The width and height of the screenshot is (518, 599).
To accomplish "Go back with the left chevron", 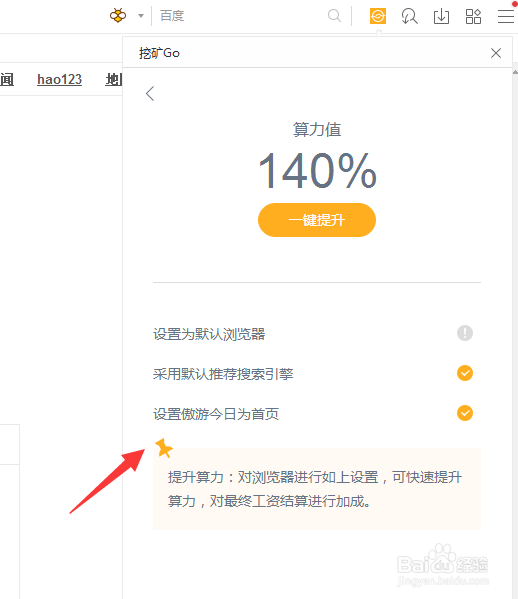I will click(150, 94).
